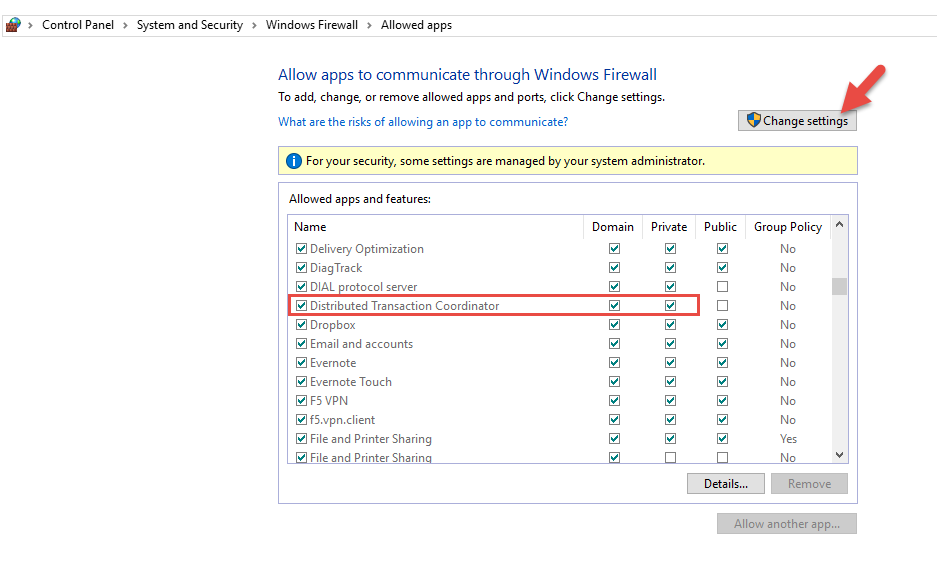Toggle Public checkbox for Distributed Transaction Coordinator
937x564 pixels.
click(x=722, y=306)
